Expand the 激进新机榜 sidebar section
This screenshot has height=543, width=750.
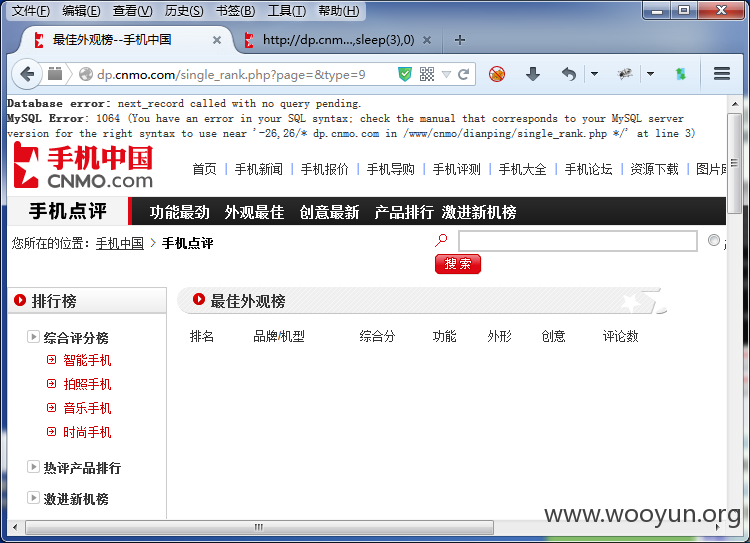coord(33,498)
